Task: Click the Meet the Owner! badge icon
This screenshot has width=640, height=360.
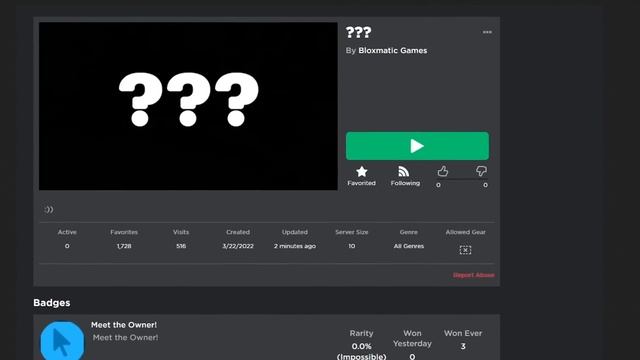Action: tap(62, 341)
